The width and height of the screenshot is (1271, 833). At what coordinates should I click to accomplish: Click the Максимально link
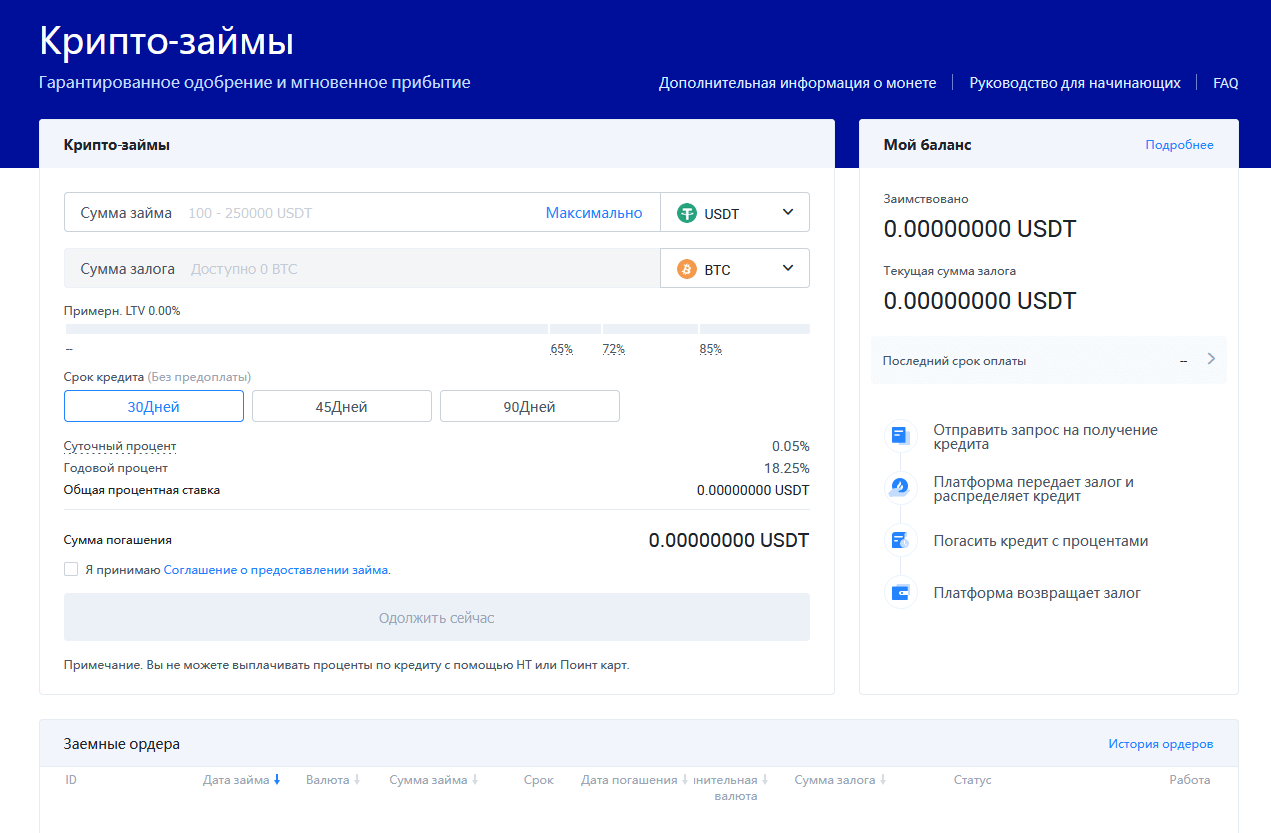[594, 213]
